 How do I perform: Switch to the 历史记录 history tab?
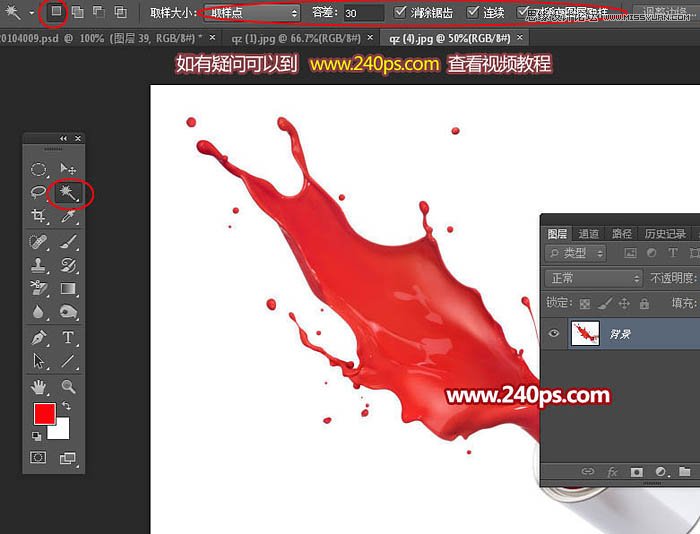click(x=665, y=234)
